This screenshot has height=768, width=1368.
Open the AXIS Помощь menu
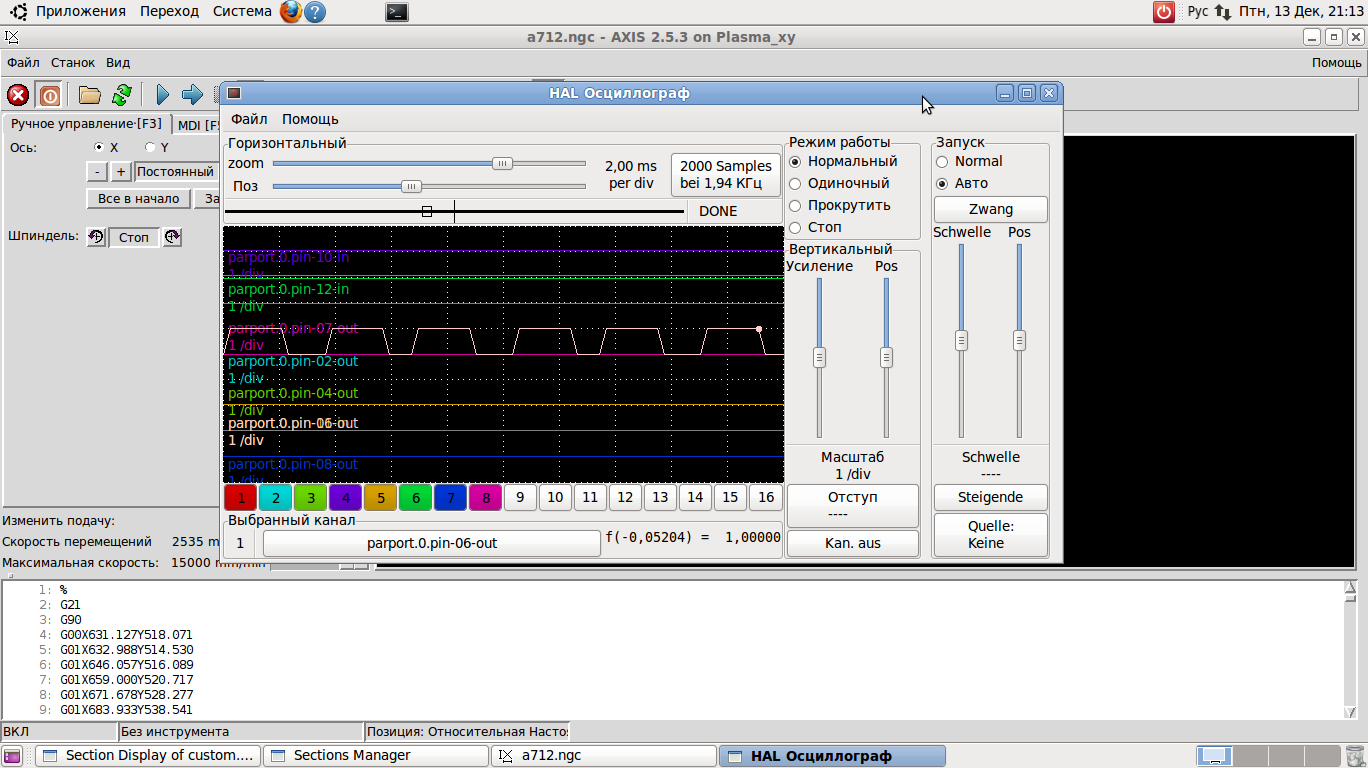click(x=1337, y=62)
